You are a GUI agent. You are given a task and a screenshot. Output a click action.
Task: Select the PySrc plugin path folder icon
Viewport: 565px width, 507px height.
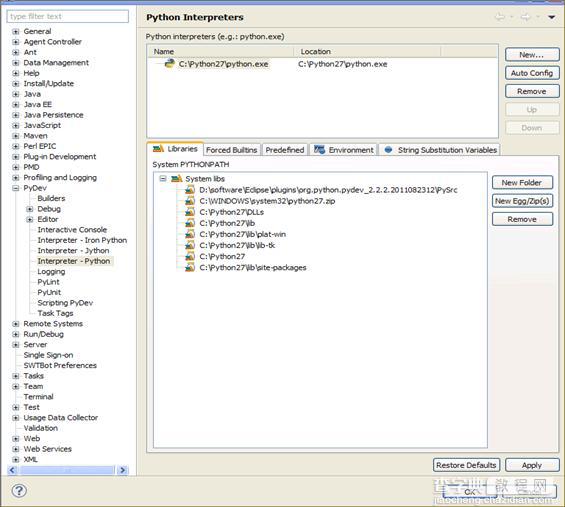(x=190, y=190)
